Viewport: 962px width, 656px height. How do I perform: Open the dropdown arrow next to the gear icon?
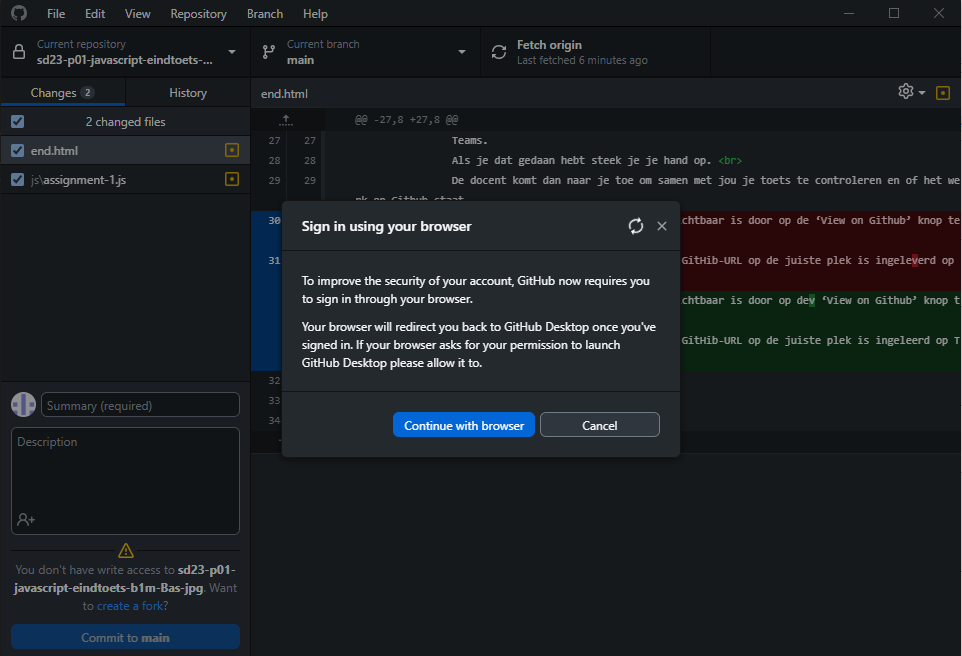922,91
